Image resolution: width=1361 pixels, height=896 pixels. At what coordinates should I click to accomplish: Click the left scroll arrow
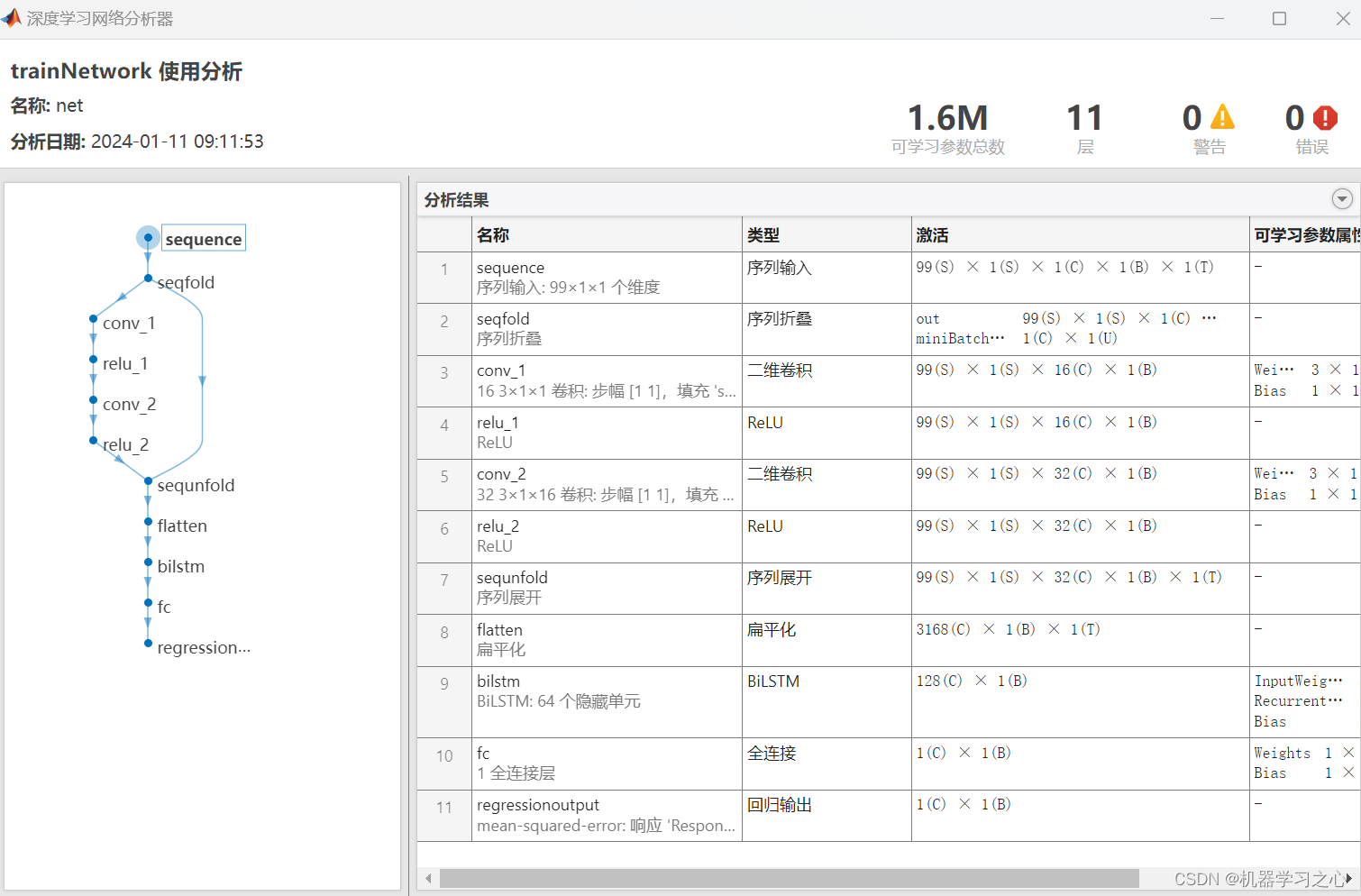tap(428, 878)
